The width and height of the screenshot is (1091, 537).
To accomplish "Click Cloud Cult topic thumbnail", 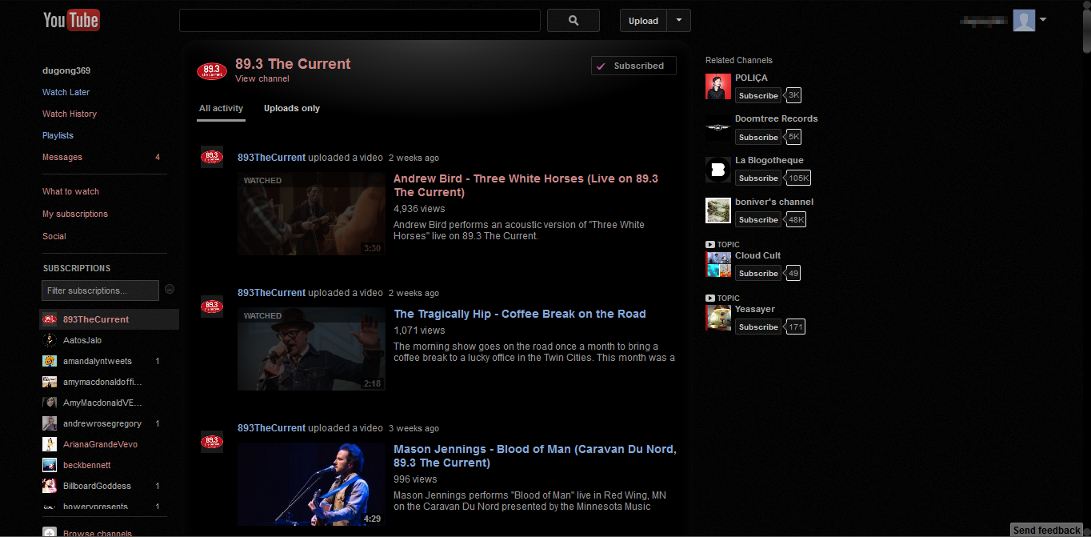I will 718,264.
